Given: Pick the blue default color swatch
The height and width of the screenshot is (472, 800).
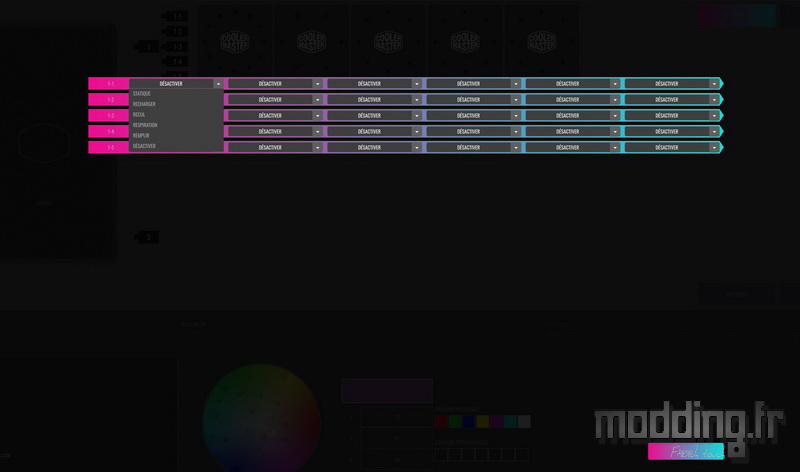Looking at the screenshot, I should pyautogui.click(x=469, y=421).
